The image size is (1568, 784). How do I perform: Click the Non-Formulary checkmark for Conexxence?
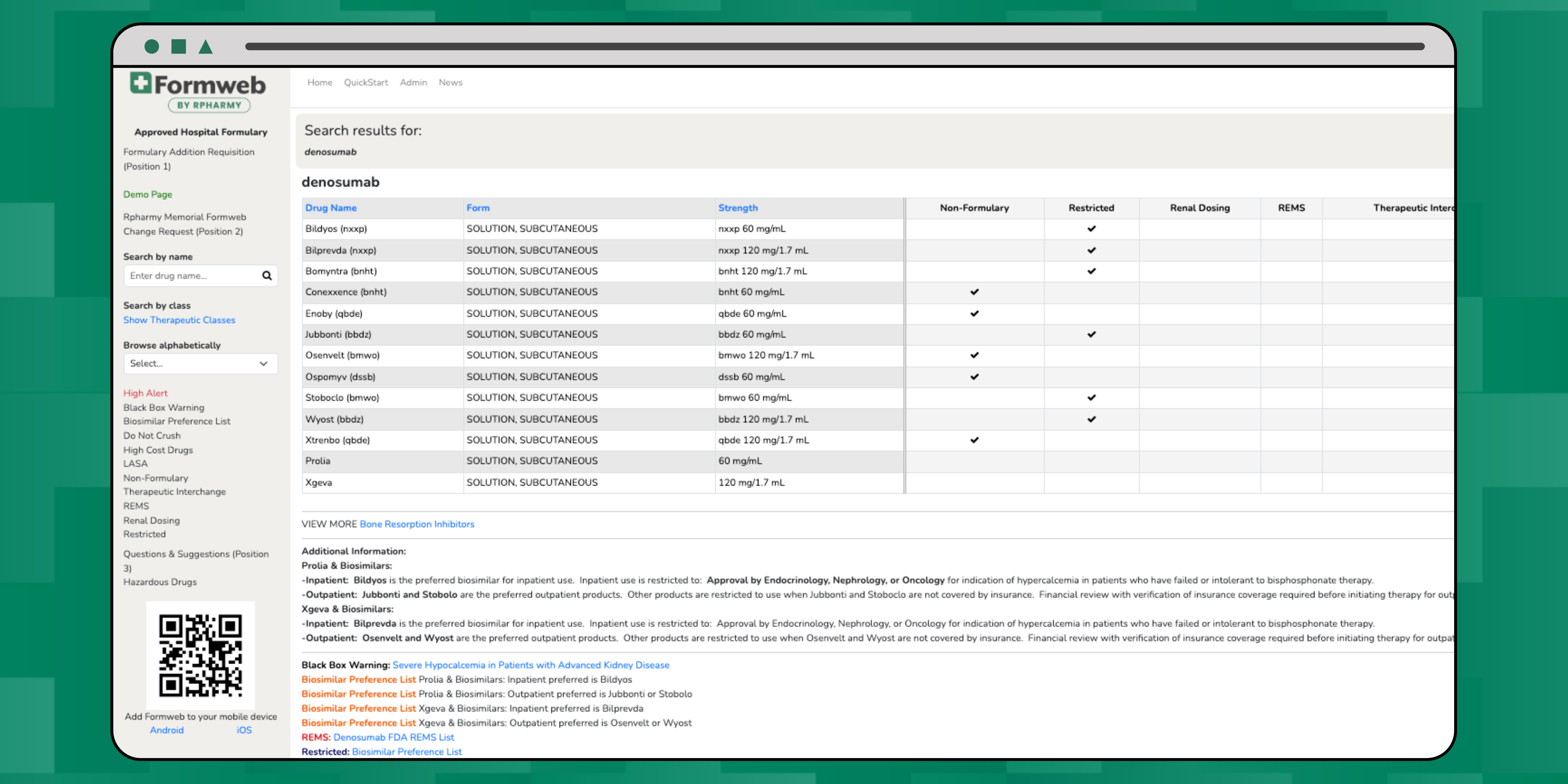[x=975, y=292]
